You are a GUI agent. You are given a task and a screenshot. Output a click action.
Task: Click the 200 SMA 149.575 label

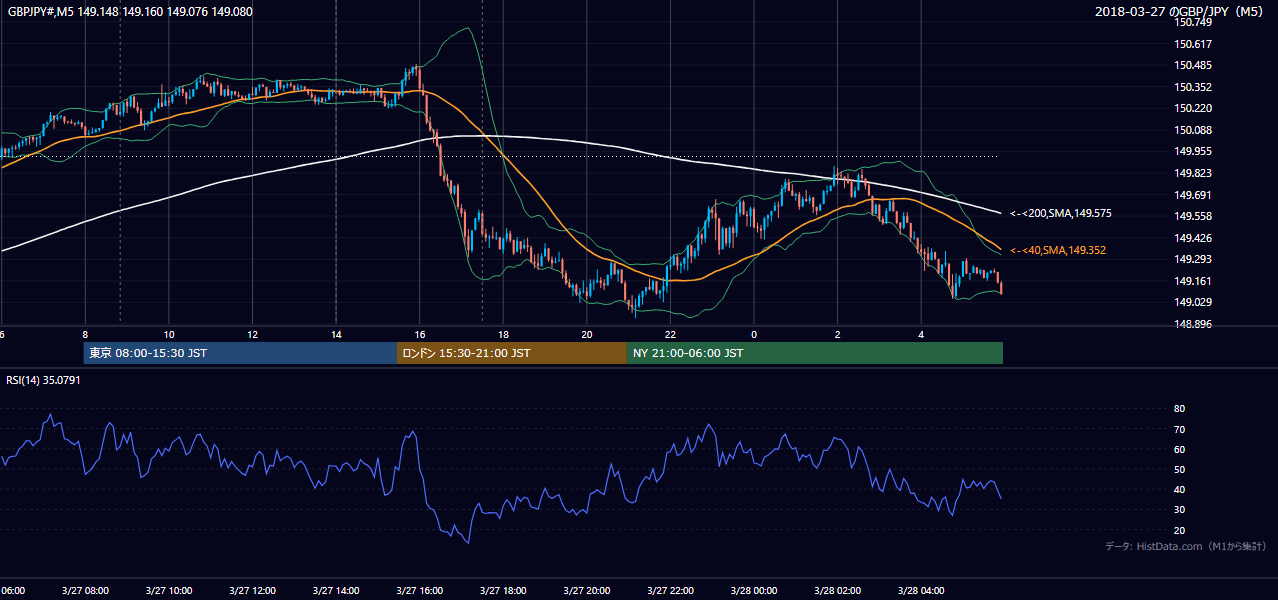click(x=1060, y=213)
